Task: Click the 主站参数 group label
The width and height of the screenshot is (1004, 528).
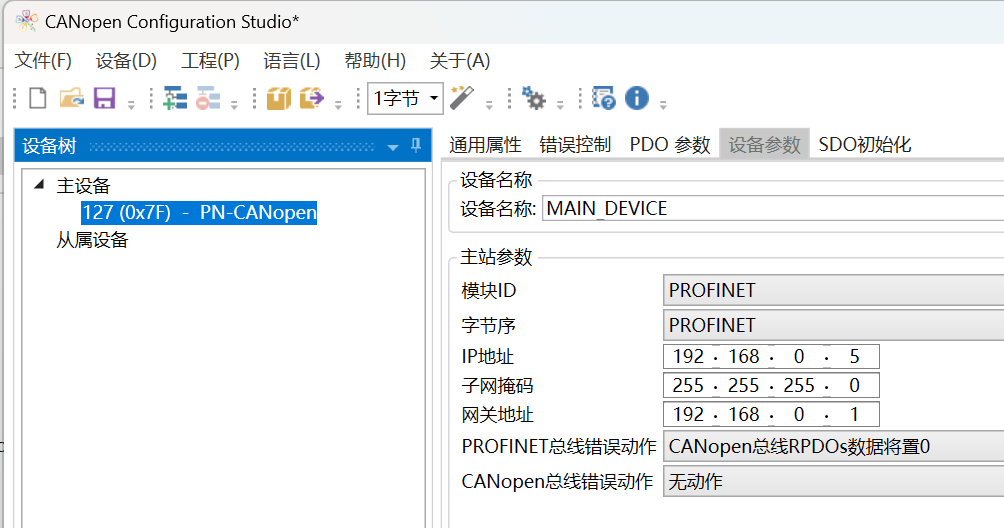Action: 496,257
